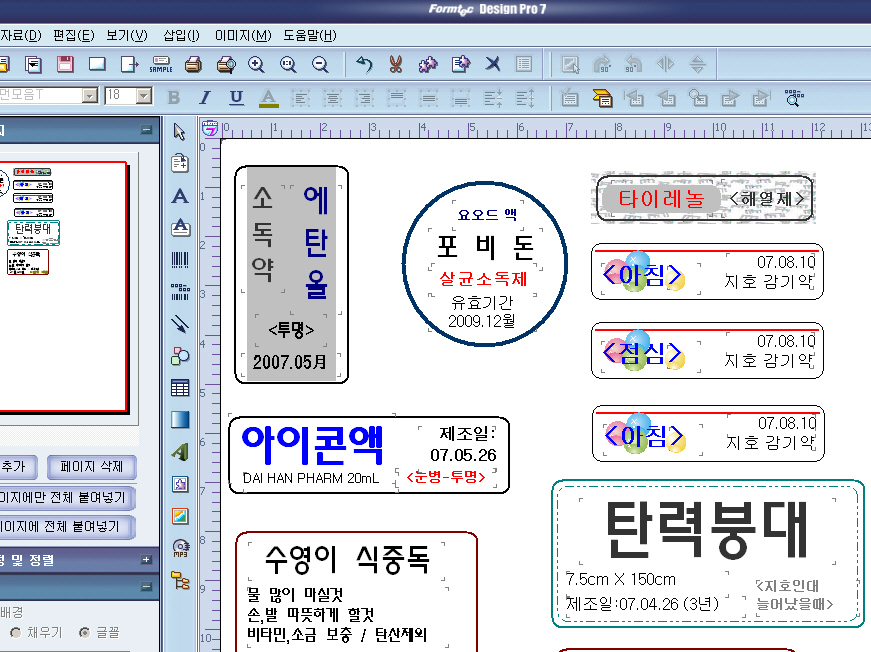Open the '도움말(H)' menu
The width and height of the screenshot is (871, 652).
pyautogui.click(x=309, y=36)
